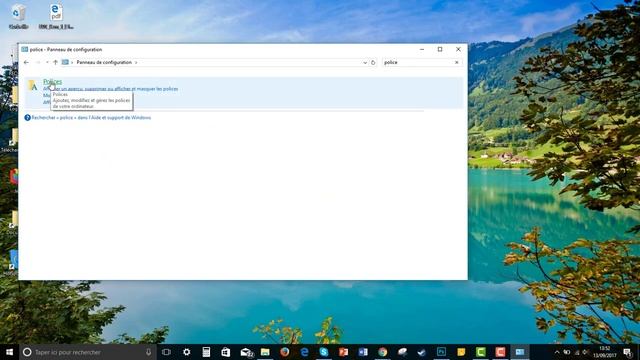Minimize the Panneau de configuration window

422,49
